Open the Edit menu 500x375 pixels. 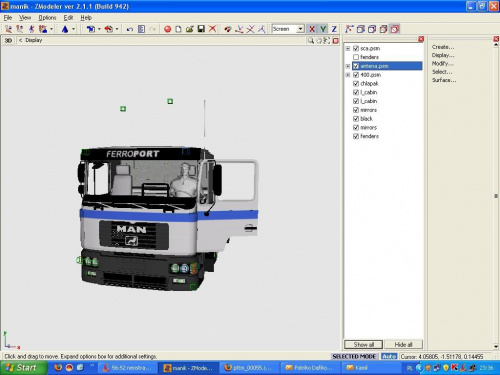click(x=68, y=18)
